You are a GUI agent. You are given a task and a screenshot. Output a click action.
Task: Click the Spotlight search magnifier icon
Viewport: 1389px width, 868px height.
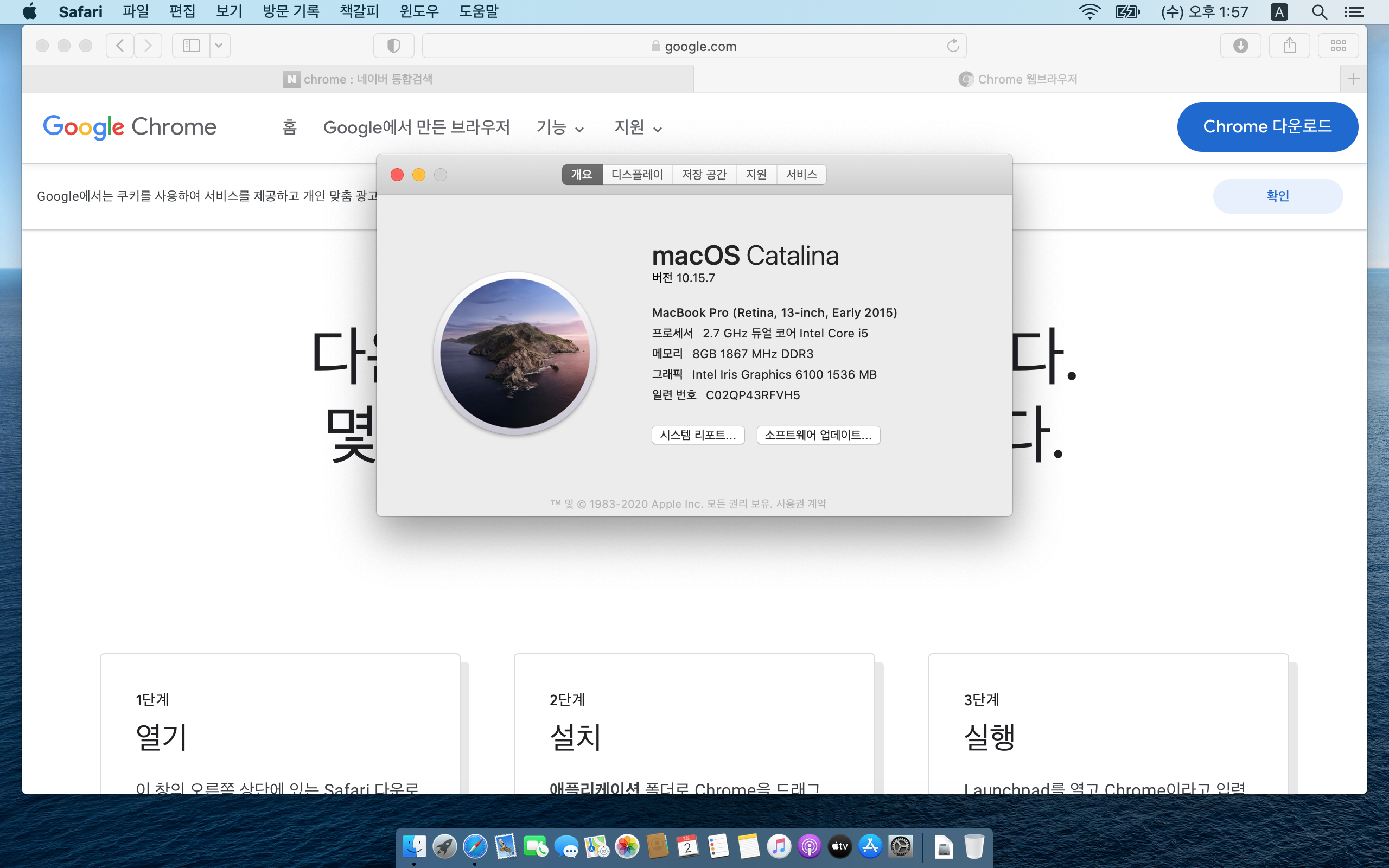pyautogui.click(x=1319, y=12)
